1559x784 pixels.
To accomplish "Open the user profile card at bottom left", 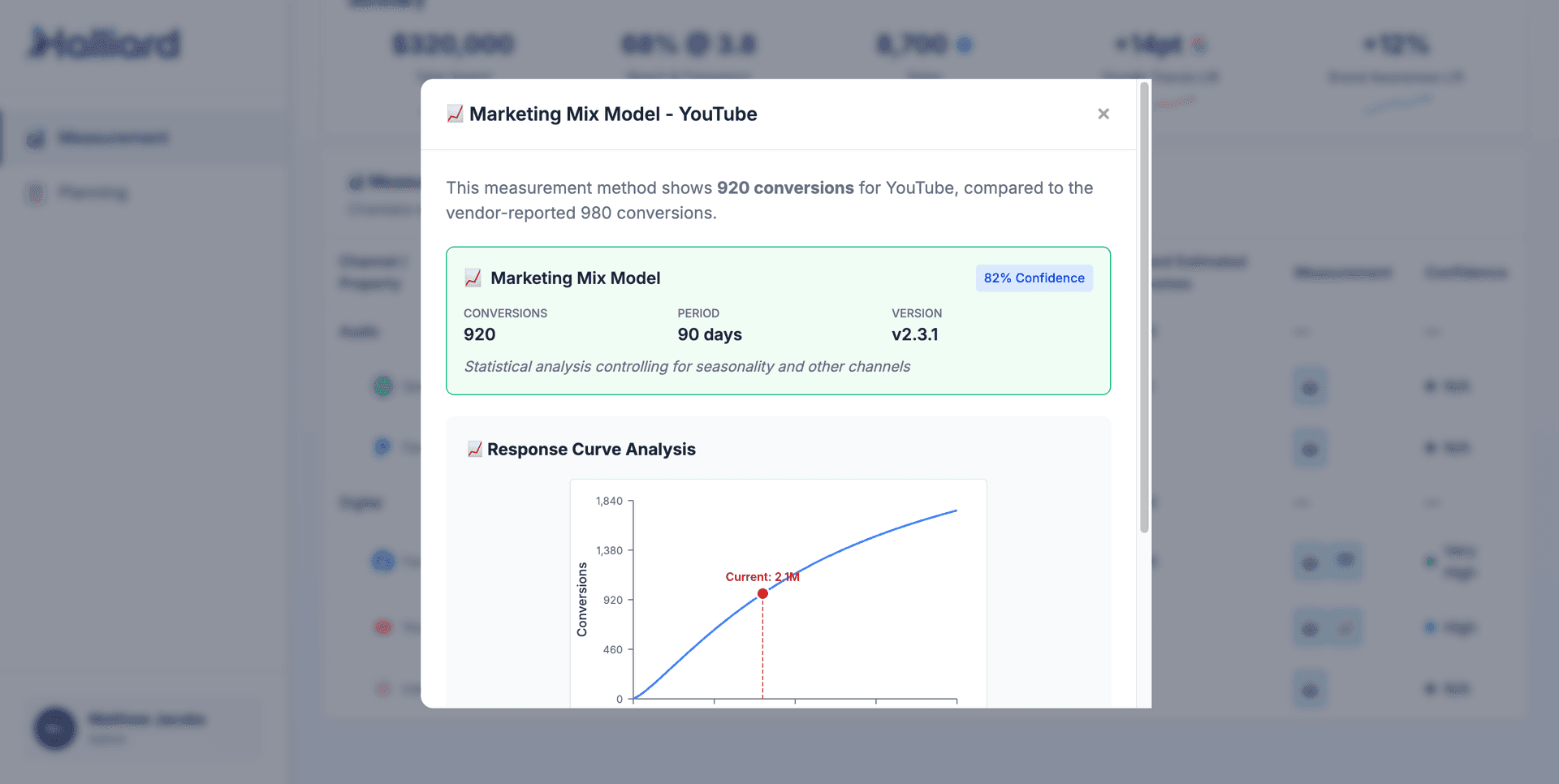I will click(146, 728).
